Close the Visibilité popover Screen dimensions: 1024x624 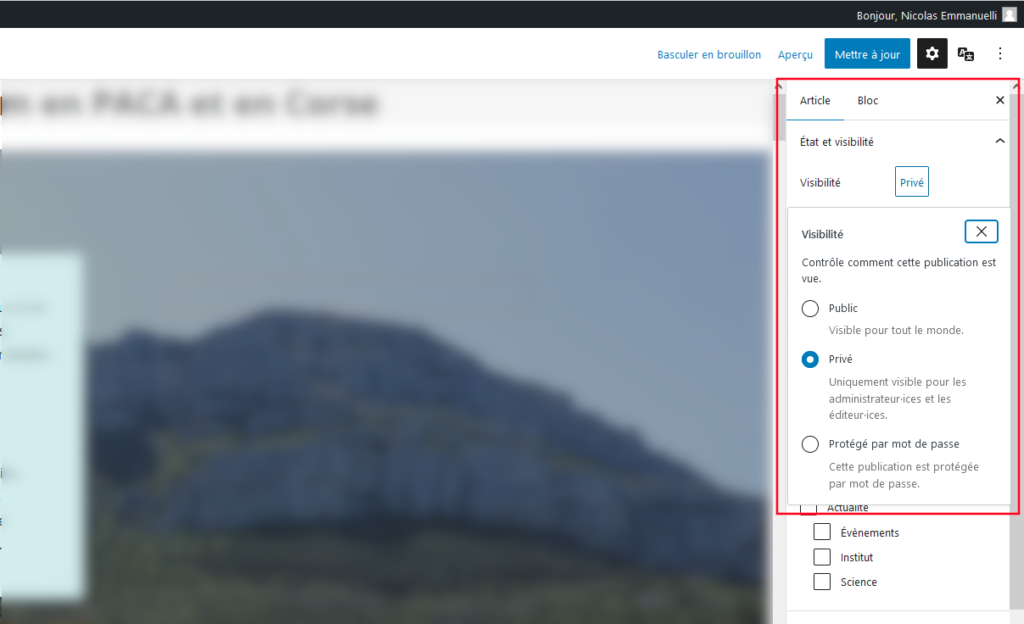pos(981,232)
